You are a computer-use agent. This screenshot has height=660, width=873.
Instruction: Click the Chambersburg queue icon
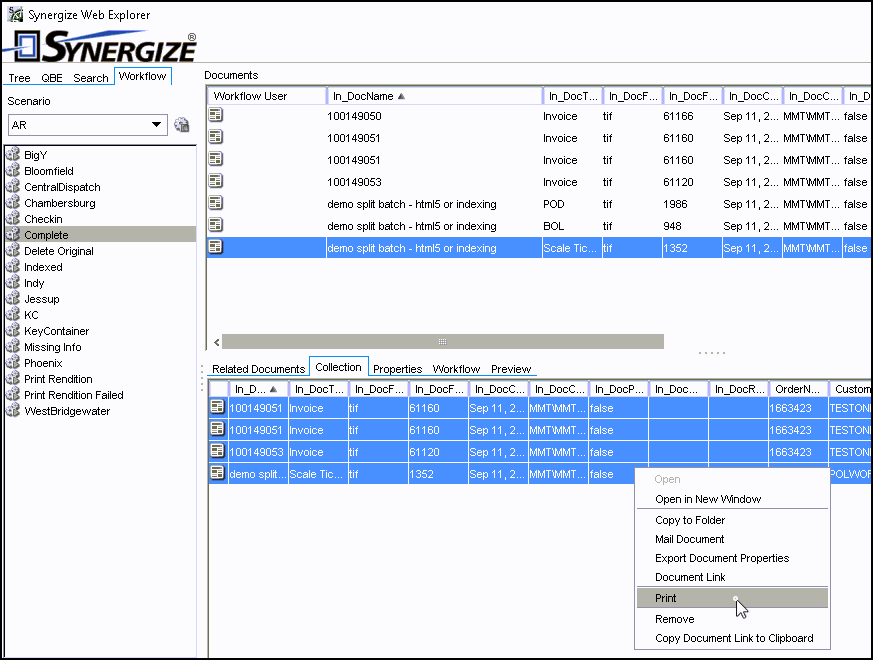coord(13,203)
